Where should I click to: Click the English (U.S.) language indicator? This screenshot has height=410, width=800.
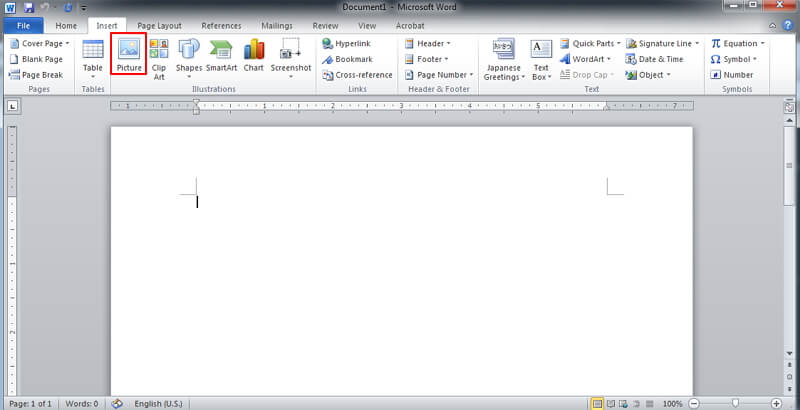(x=158, y=403)
